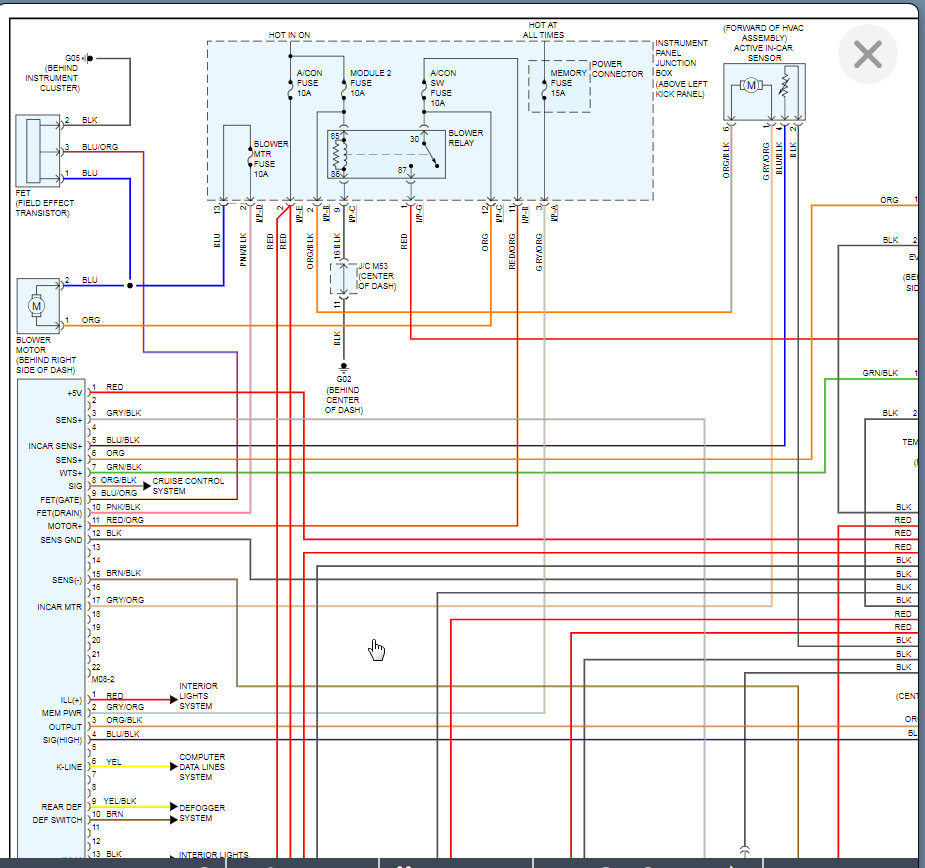
Task: Click the WTS+ pin label
Action: tap(71, 473)
